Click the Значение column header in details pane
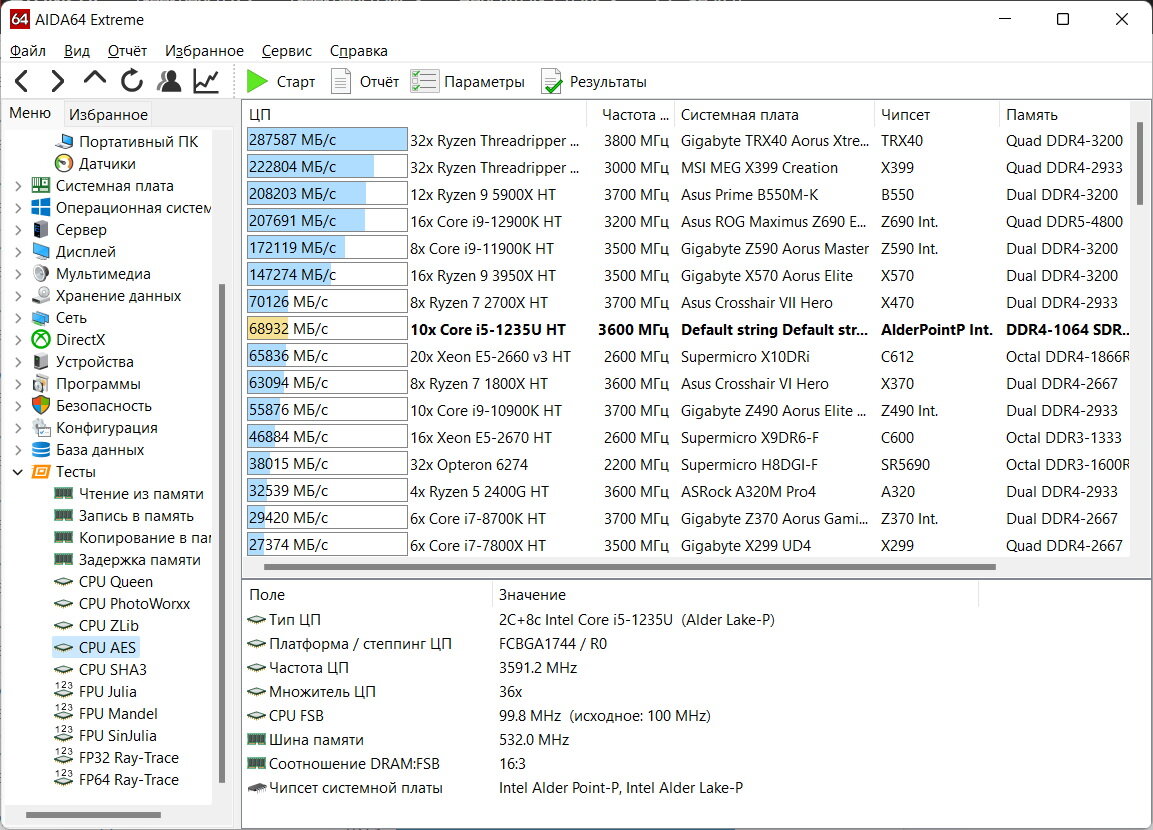1153x830 pixels. tap(735, 595)
